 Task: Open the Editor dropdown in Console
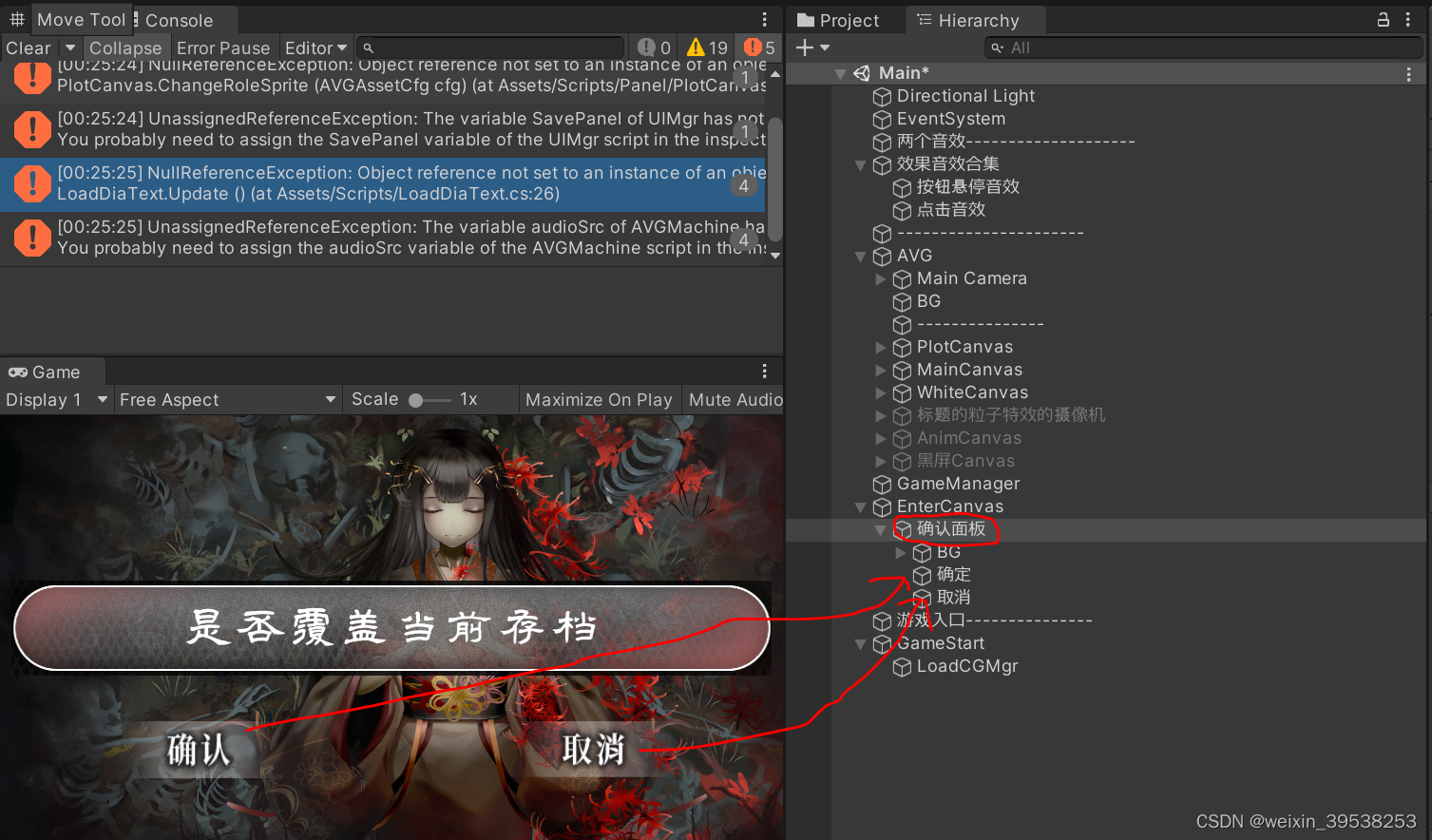[315, 48]
